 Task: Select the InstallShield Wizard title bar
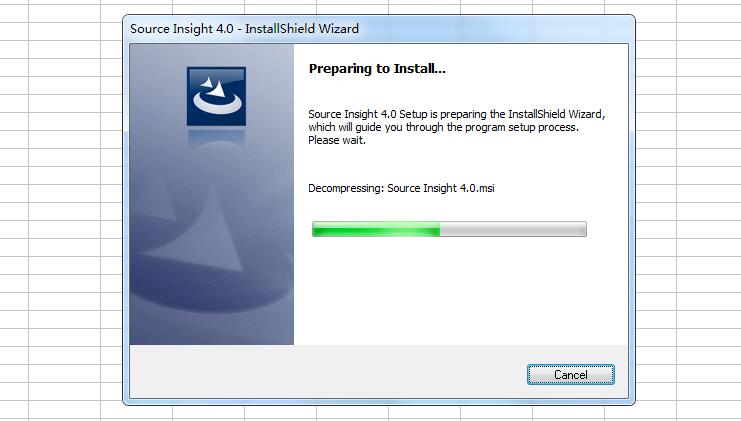click(378, 29)
